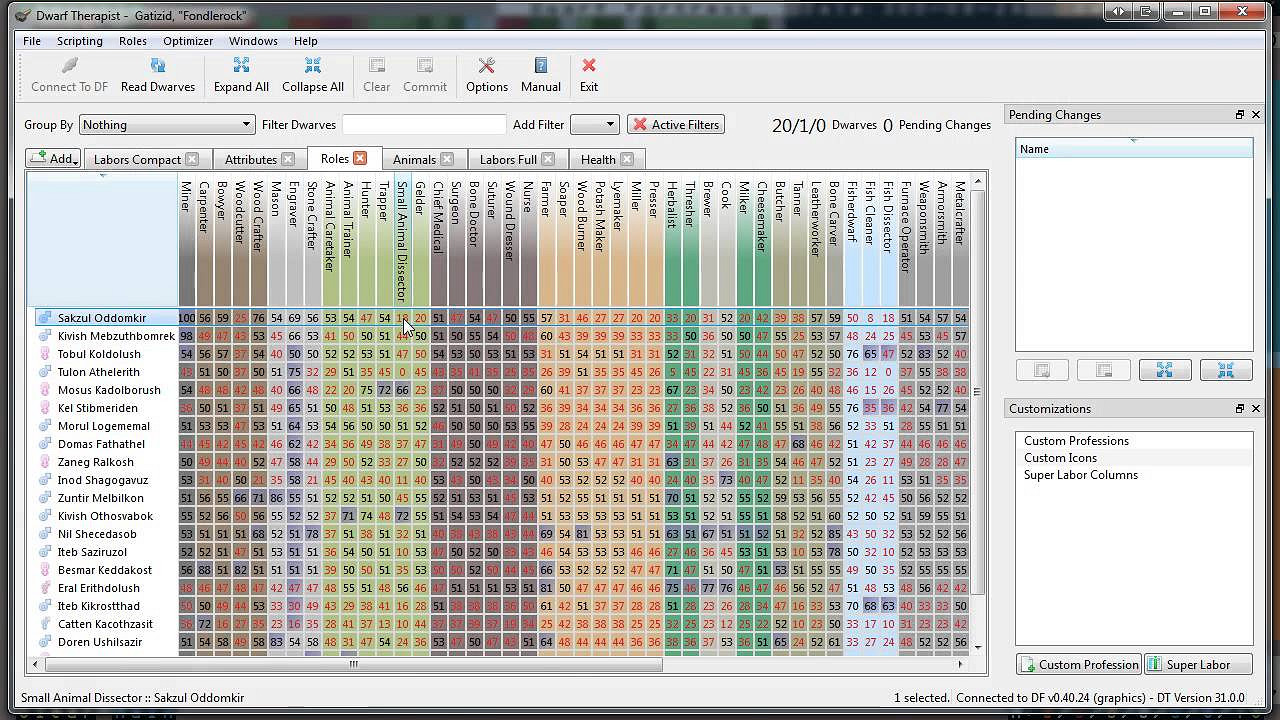Open the Optimizer menu

point(188,41)
